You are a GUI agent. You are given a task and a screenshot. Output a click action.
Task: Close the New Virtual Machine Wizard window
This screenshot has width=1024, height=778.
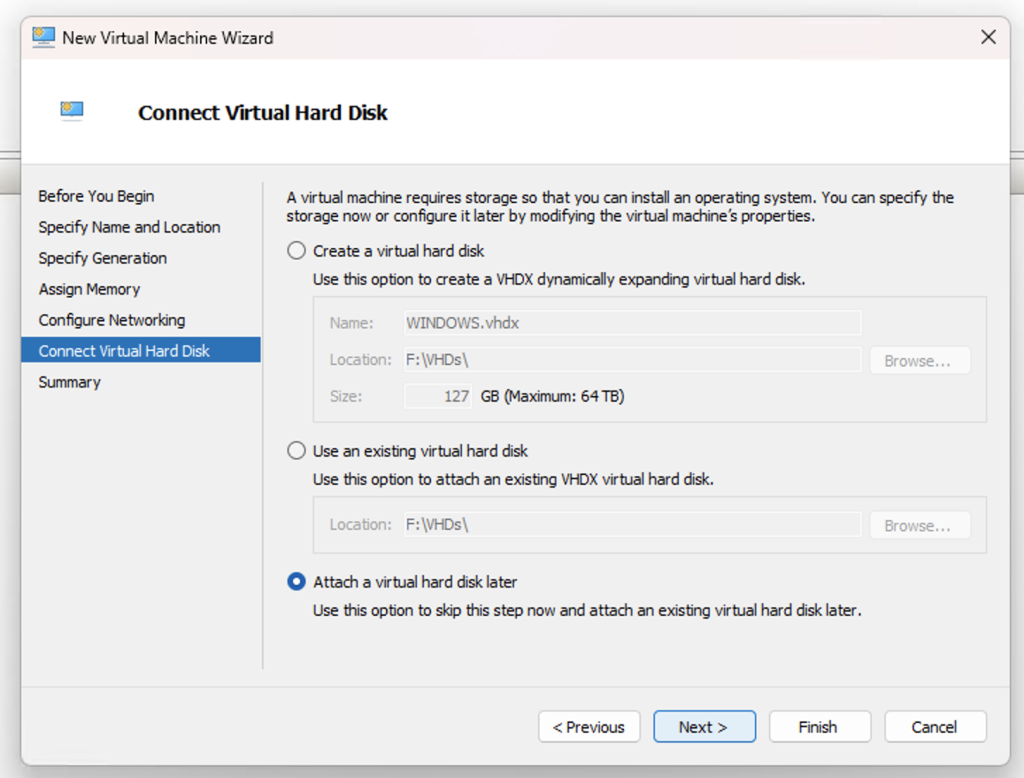tap(988, 37)
